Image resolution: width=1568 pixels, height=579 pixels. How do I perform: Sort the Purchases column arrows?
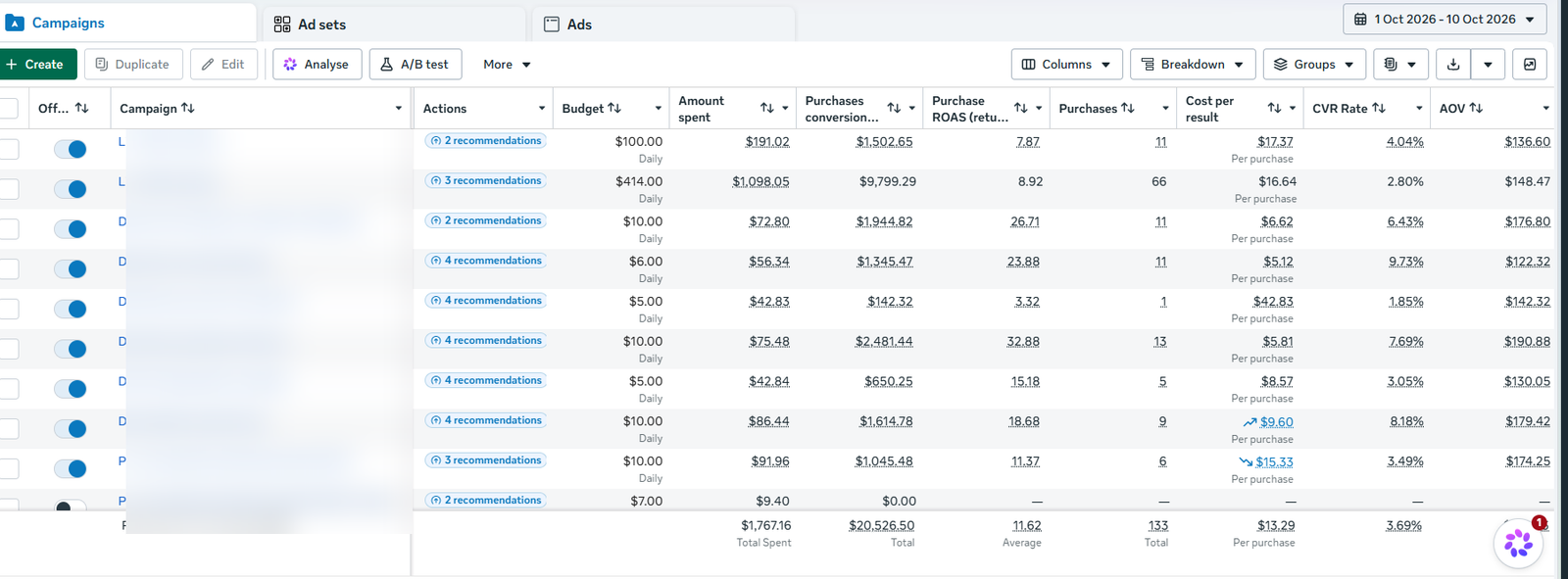(x=1128, y=109)
